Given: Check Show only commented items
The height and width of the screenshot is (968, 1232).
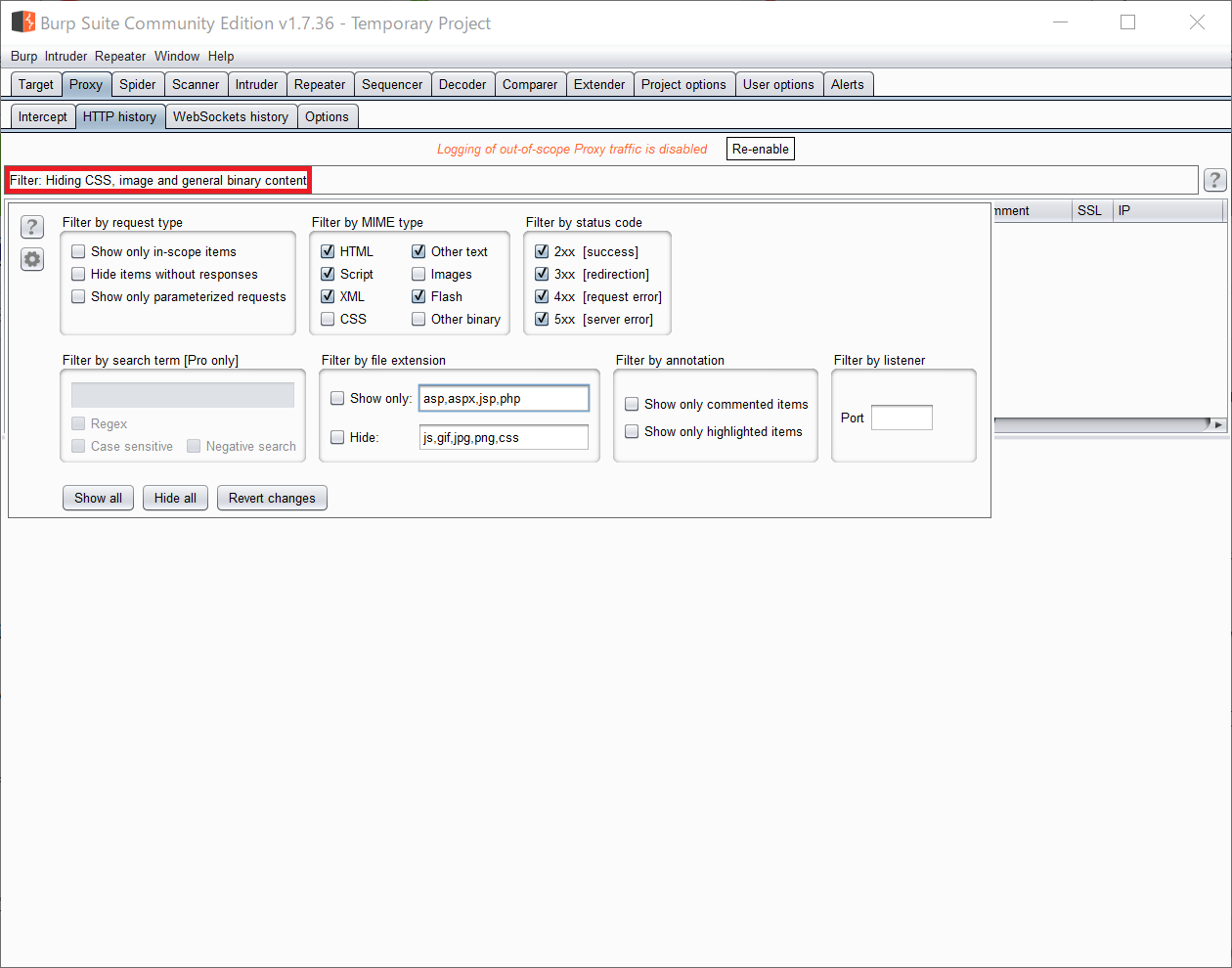Looking at the screenshot, I should tap(632, 404).
